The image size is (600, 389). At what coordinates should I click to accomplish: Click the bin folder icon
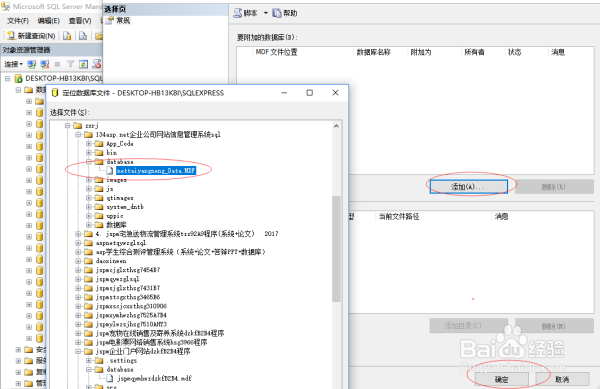click(99, 153)
